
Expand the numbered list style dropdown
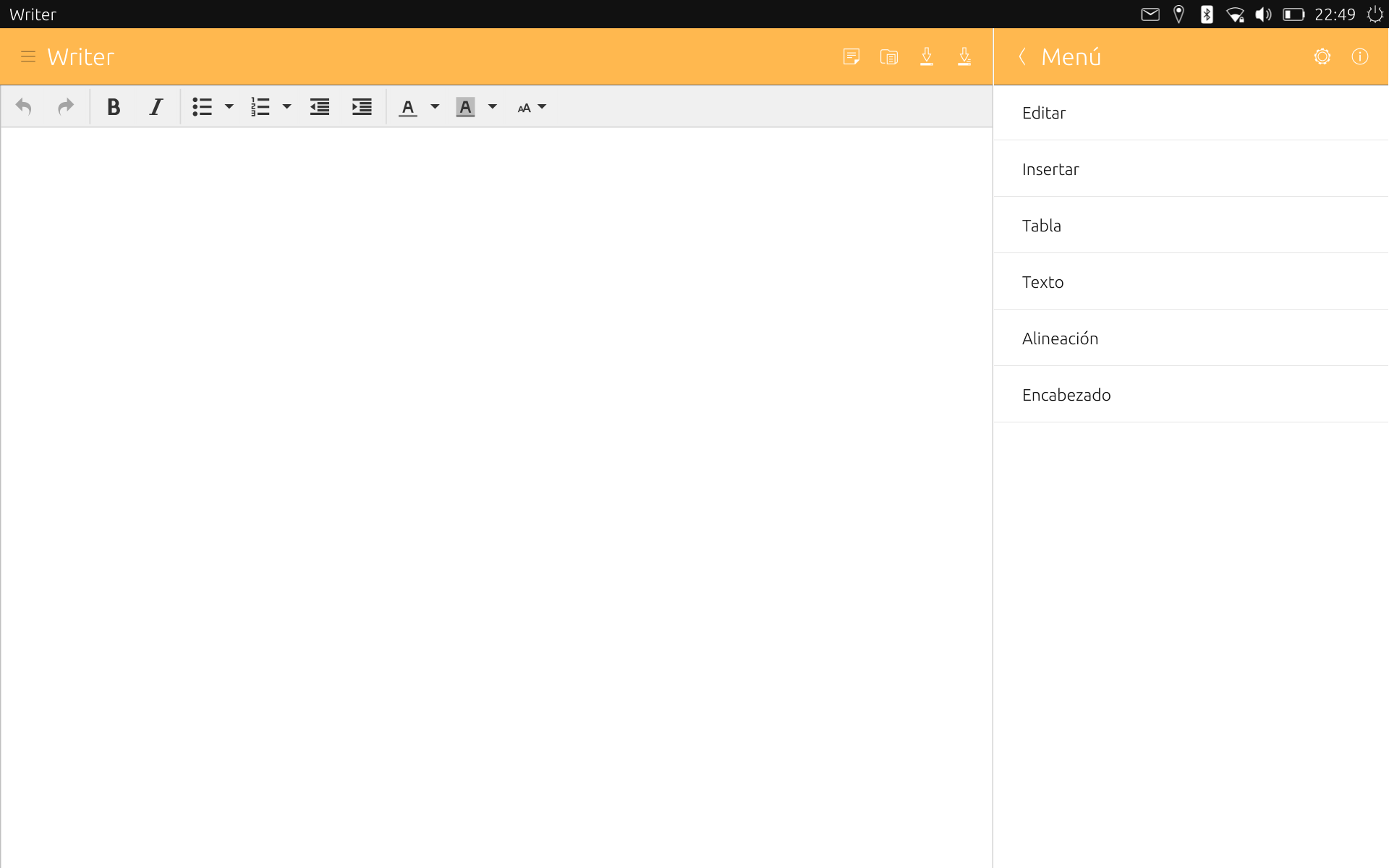[x=286, y=107]
